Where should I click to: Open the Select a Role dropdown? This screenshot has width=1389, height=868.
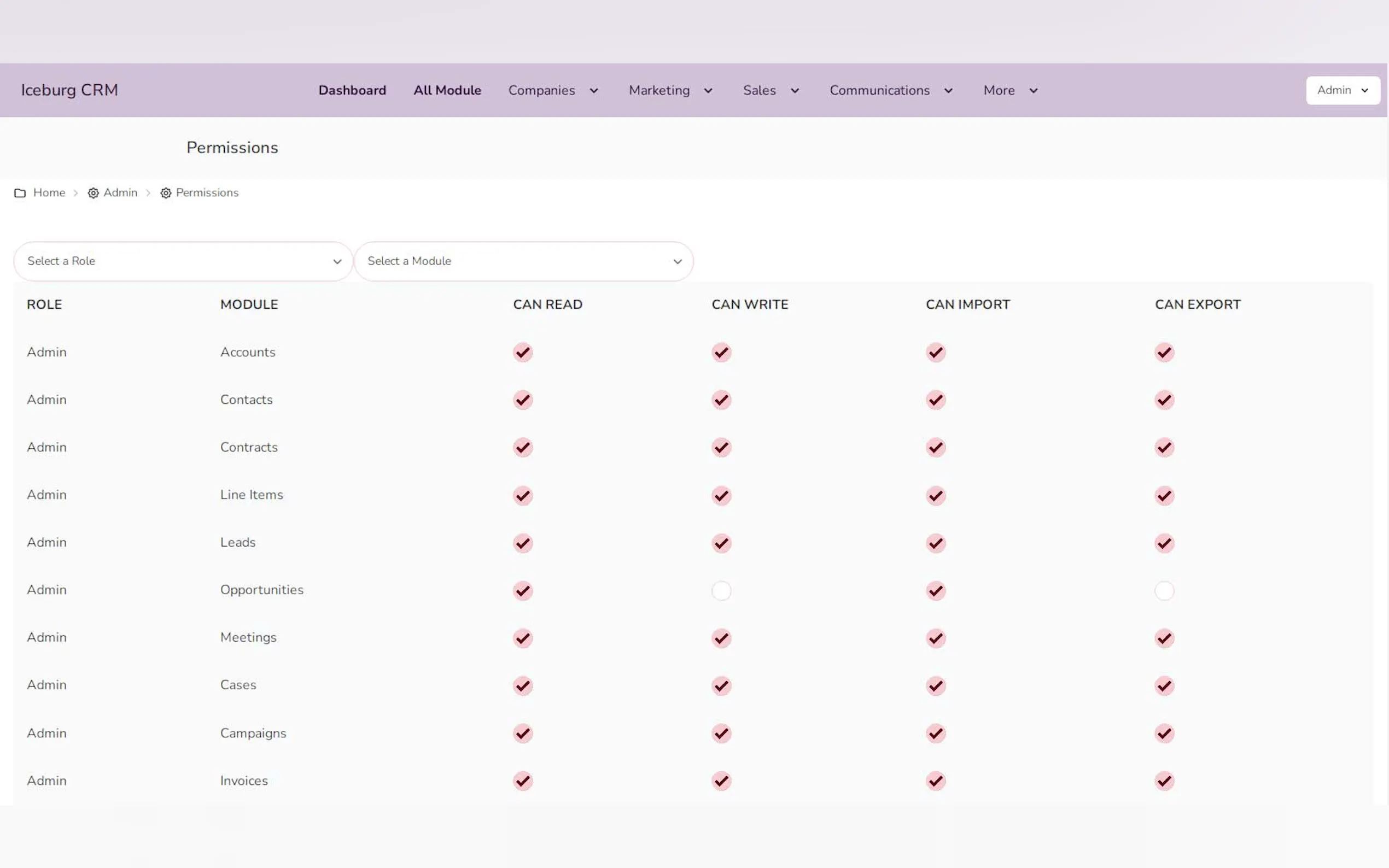pyautogui.click(x=183, y=261)
